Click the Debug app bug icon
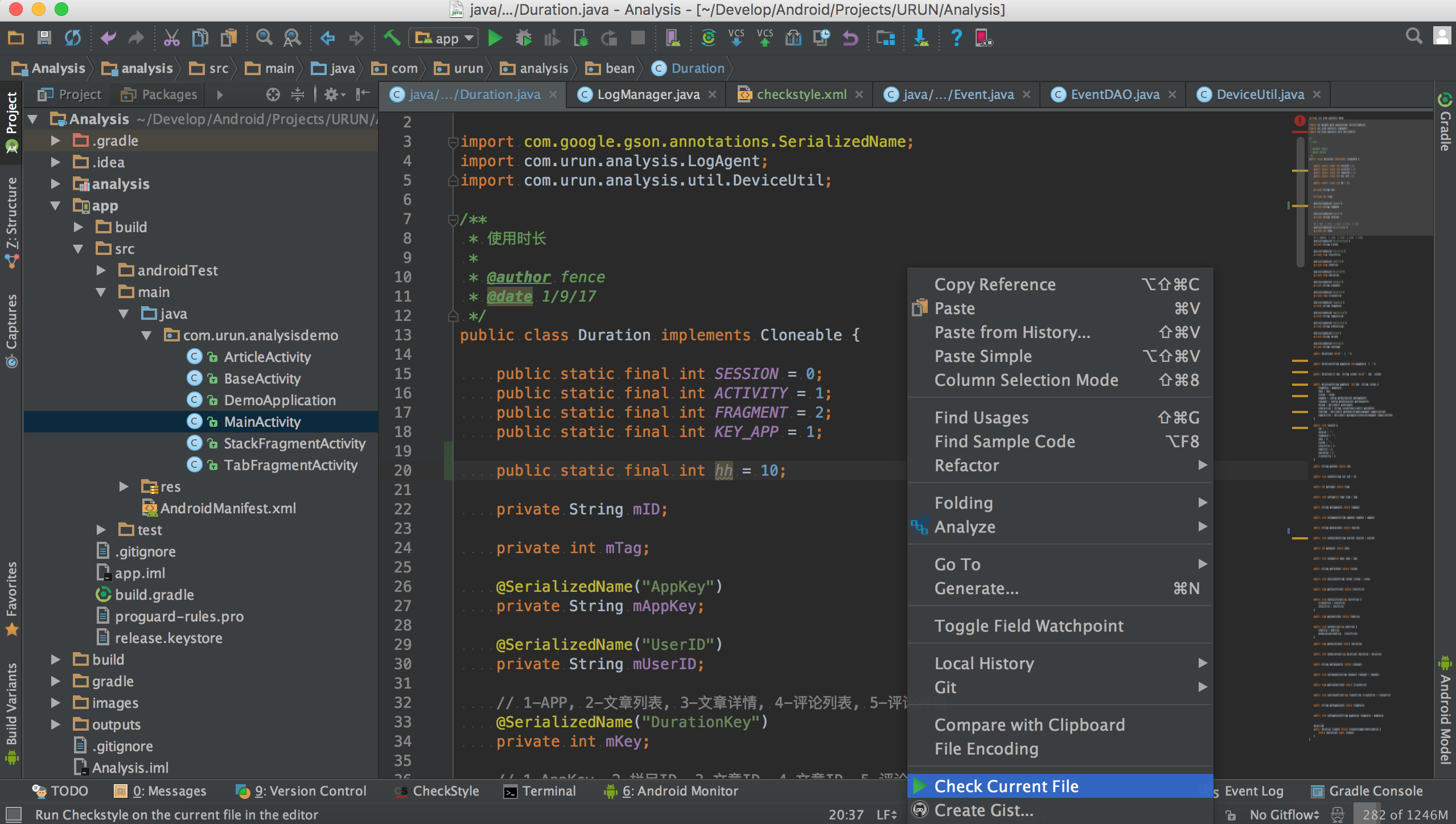 pyautogui.click(x=524, y=38)
